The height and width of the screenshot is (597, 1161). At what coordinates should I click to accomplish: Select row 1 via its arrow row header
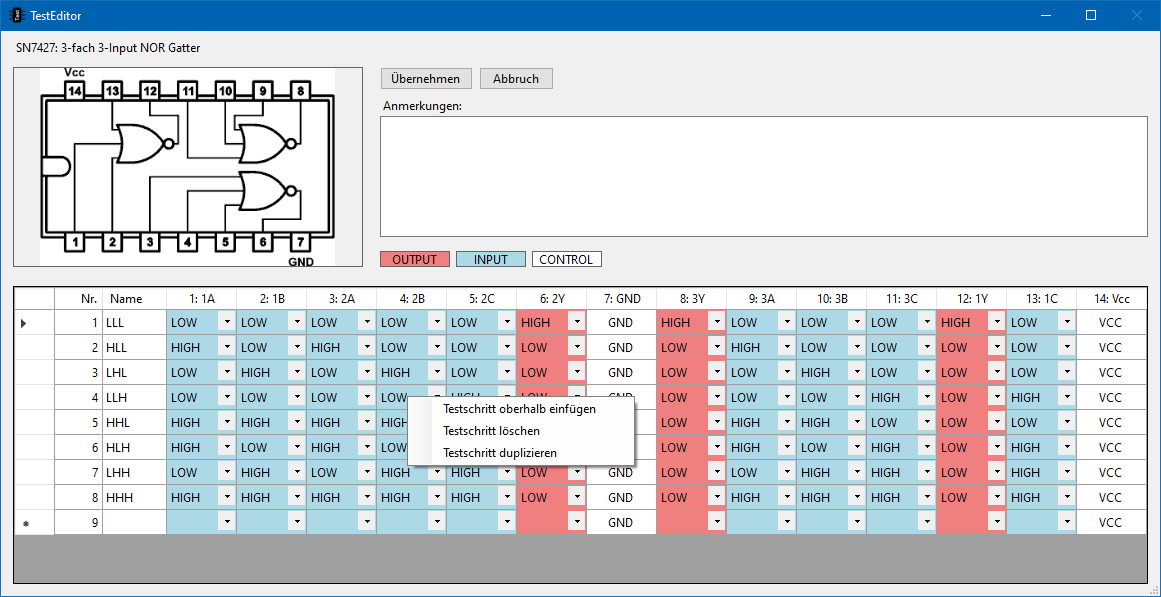pos(34,323)
